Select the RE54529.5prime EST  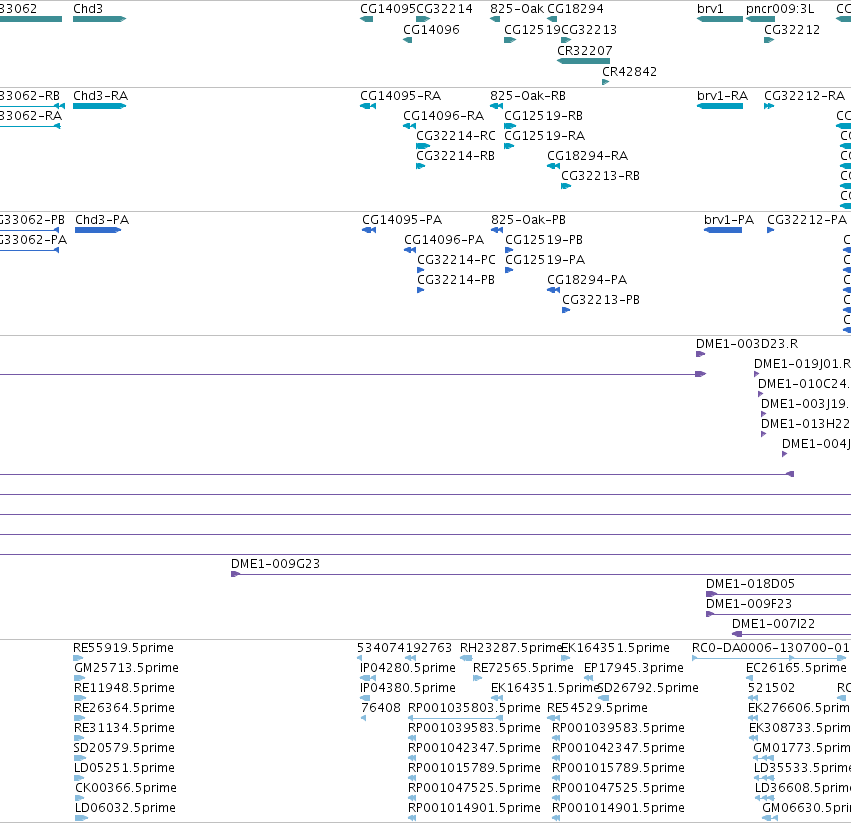[x=554, y=719]
